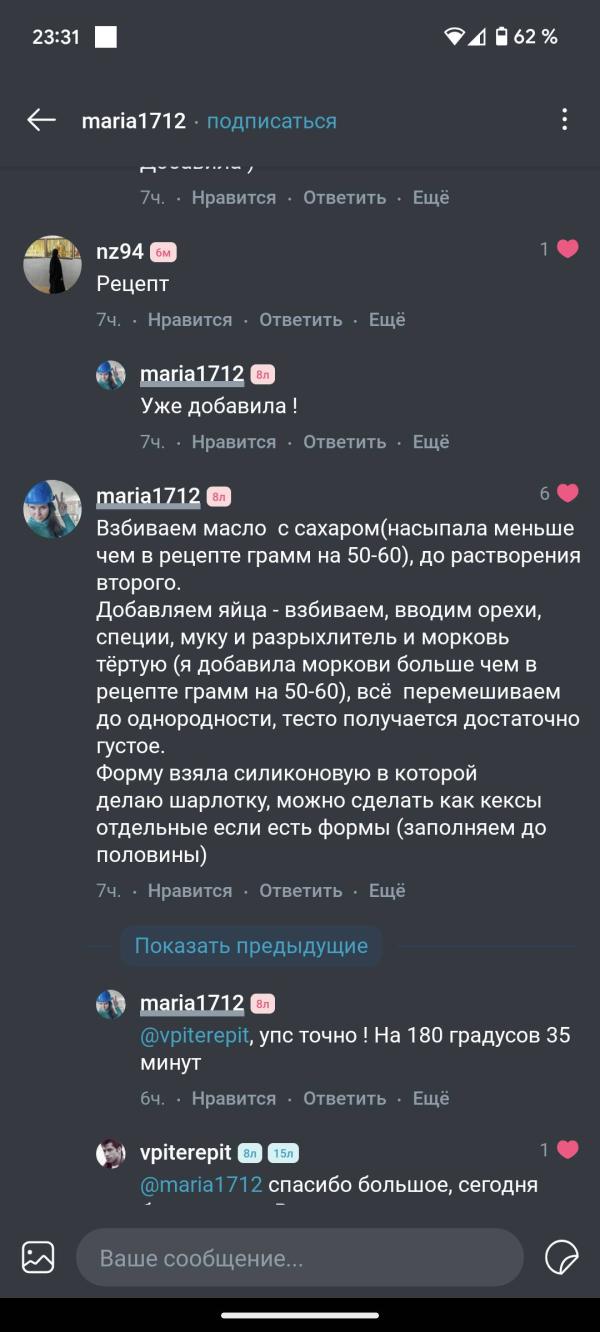Screen dimensions: 600x1332
Task: Open nz94's profile avatar
Action: (x=52, y=265)
